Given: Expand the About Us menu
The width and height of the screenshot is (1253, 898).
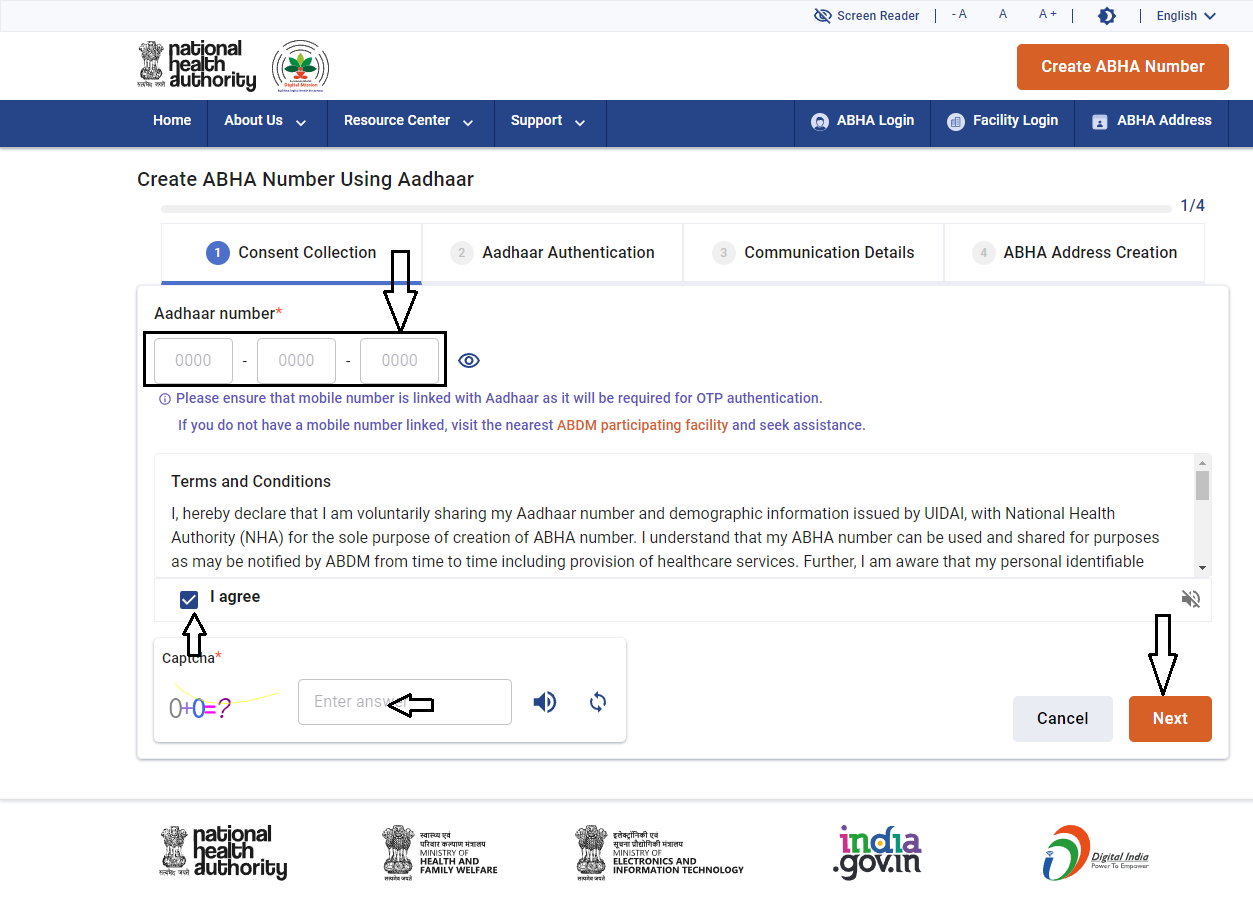Looking at the screenshot, I should [266, 121].
